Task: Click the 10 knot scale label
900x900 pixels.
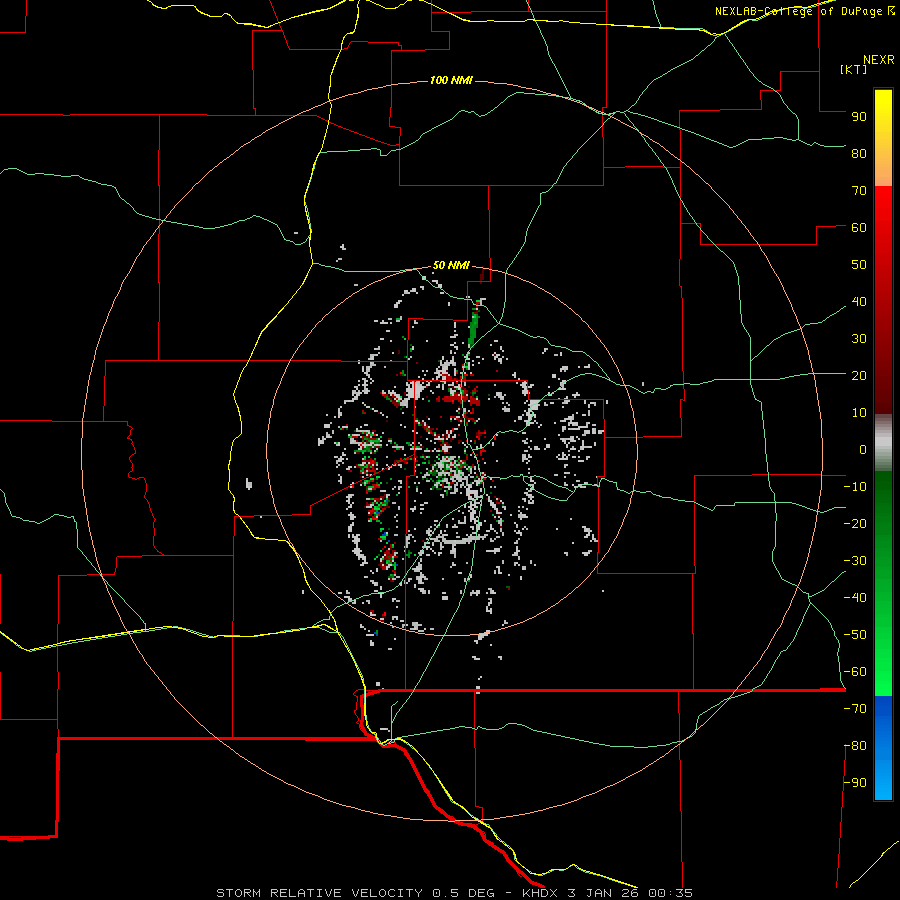Action: click(x=859, y=413)
